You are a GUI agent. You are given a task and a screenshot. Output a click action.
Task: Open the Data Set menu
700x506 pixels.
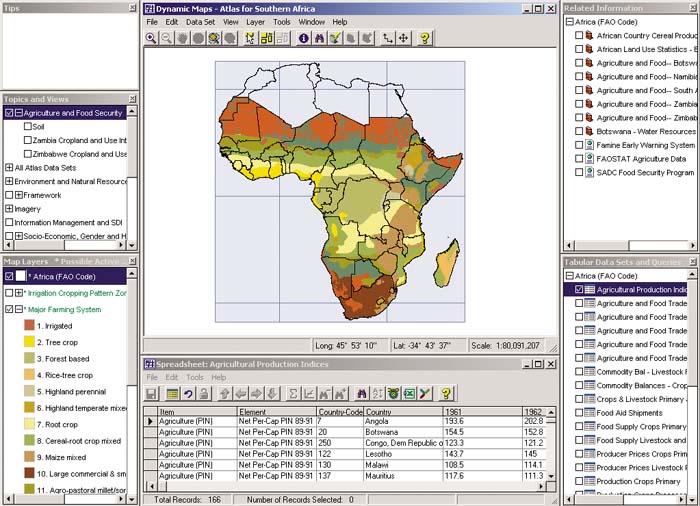pyautogui.click(x=200, y=22)
